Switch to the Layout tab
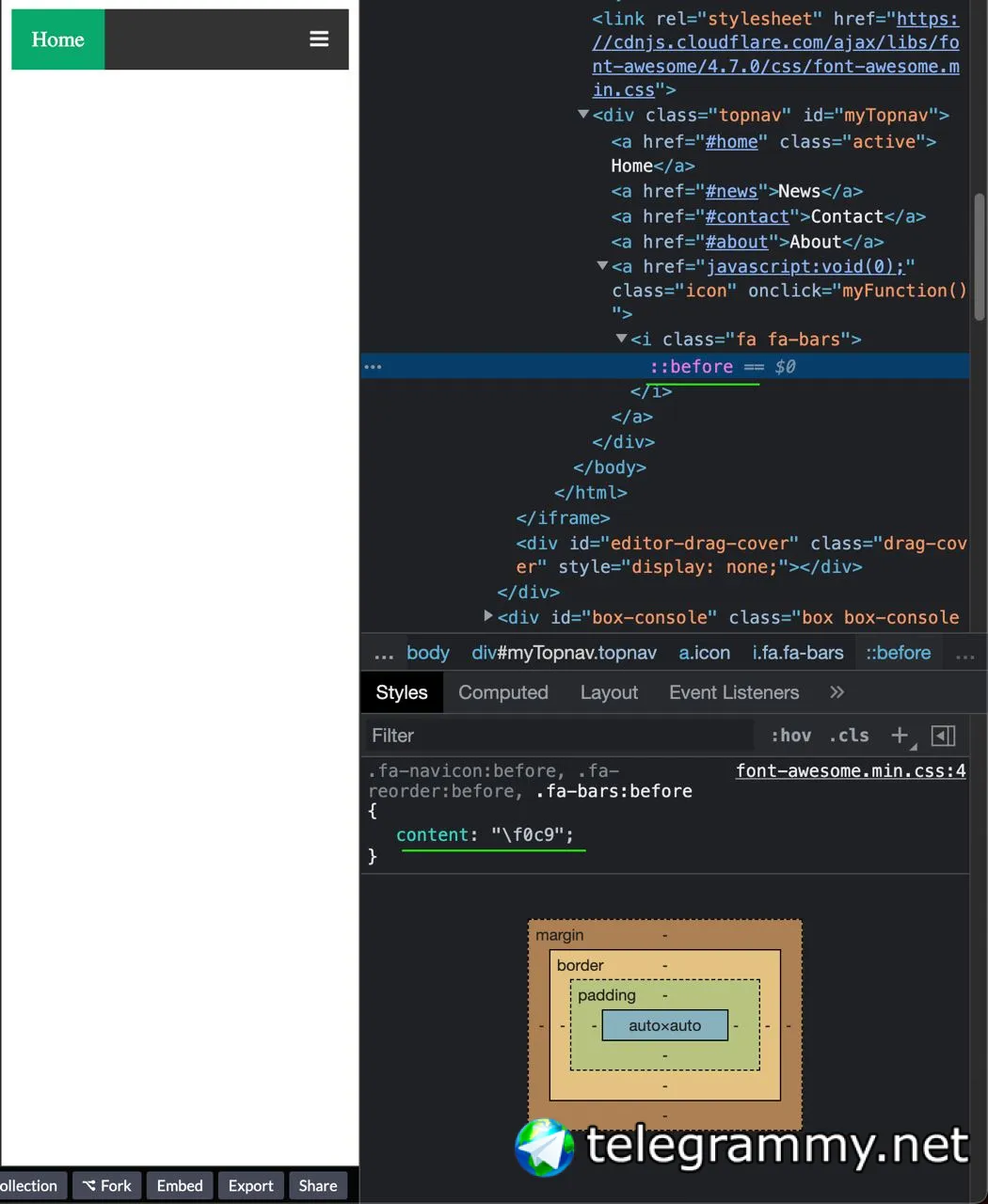Screen dimensions: 988x1204 (609, 692)
